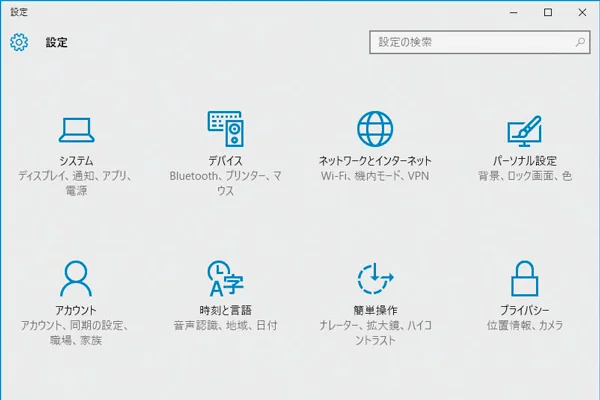Open the プライバシー padlock icon
The width and height of the screenshot is (600, 400).
click(x=525, y=278)
